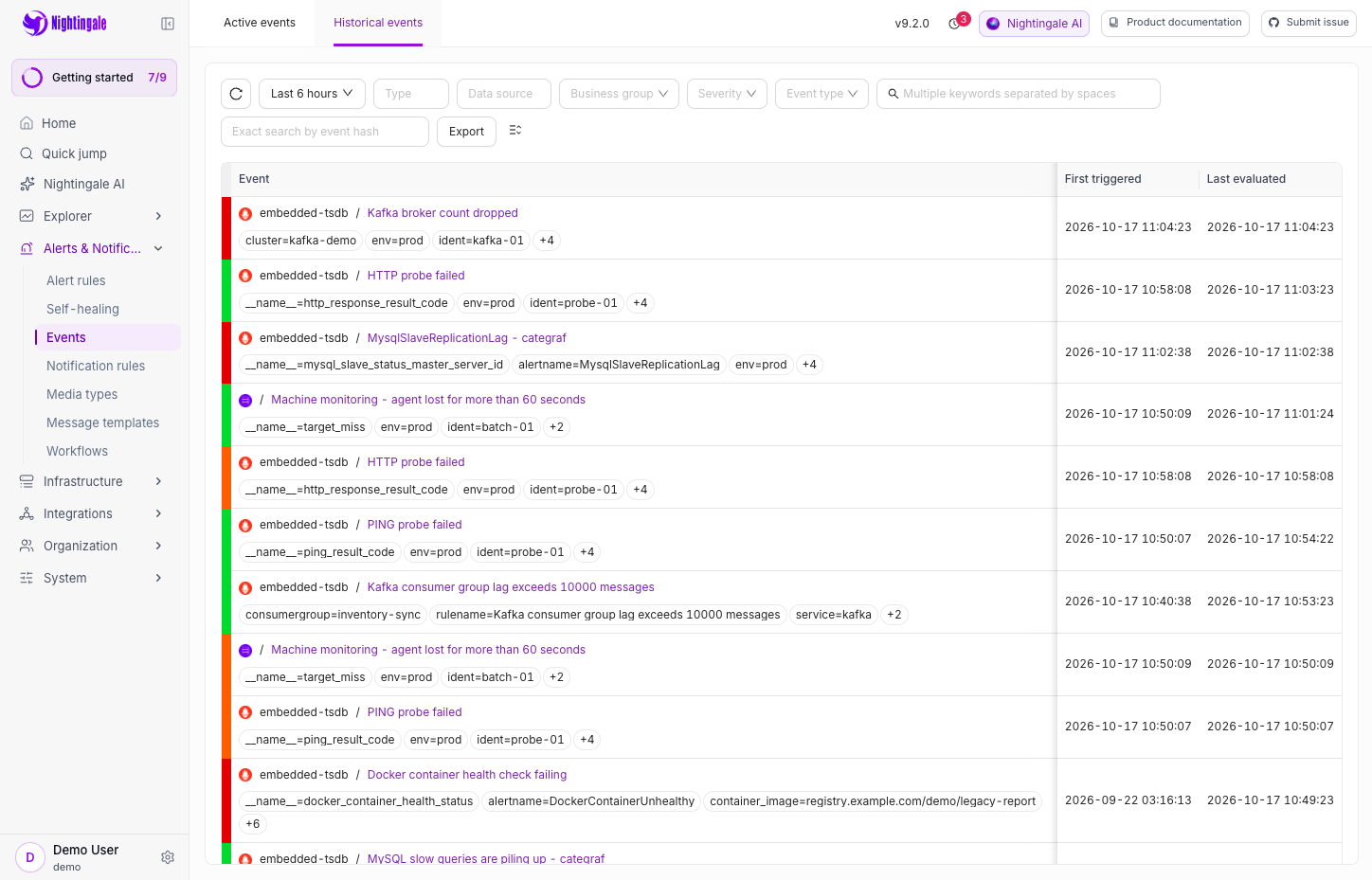The width and height of the screenshot is (1372, 880).
Task: Refresh the historical events list
Action: tap(236, 94)
